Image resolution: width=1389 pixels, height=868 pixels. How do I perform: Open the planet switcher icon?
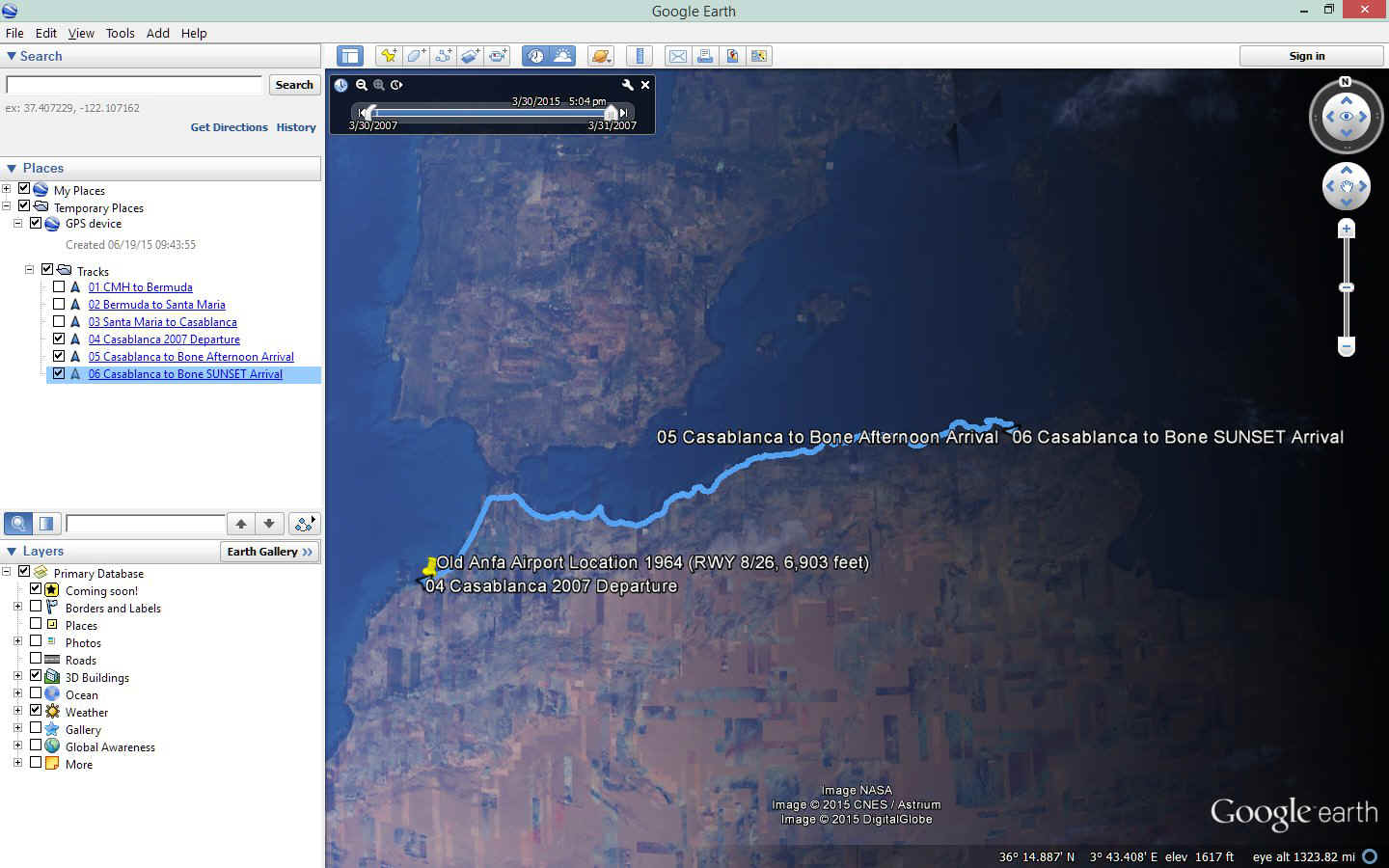click(600, 56)
